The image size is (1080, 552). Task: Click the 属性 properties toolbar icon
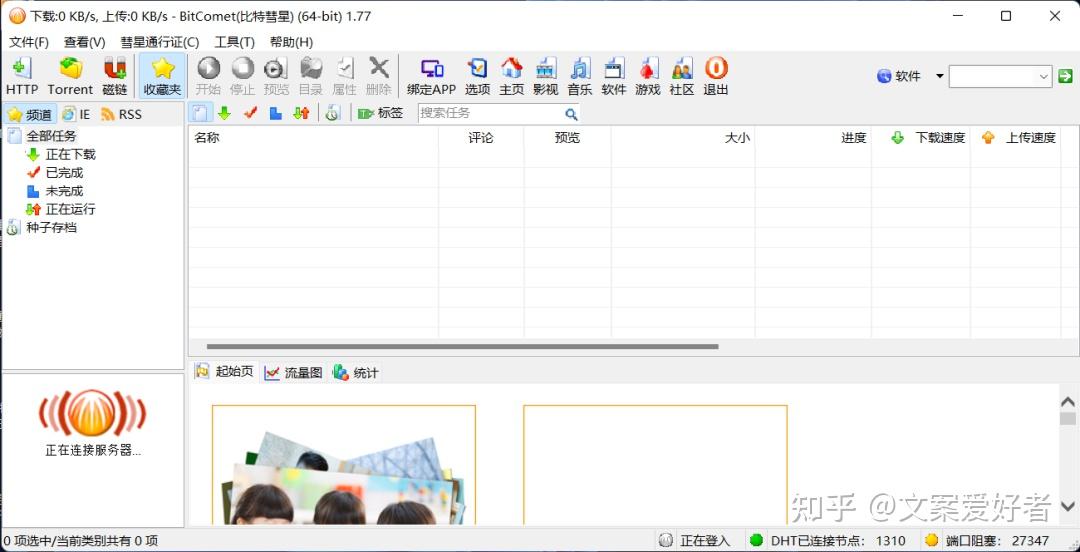(344, 76)
